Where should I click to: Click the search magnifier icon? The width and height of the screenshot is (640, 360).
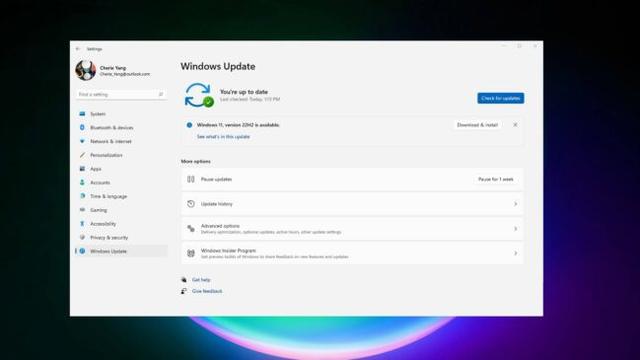(x=160, y=94)
